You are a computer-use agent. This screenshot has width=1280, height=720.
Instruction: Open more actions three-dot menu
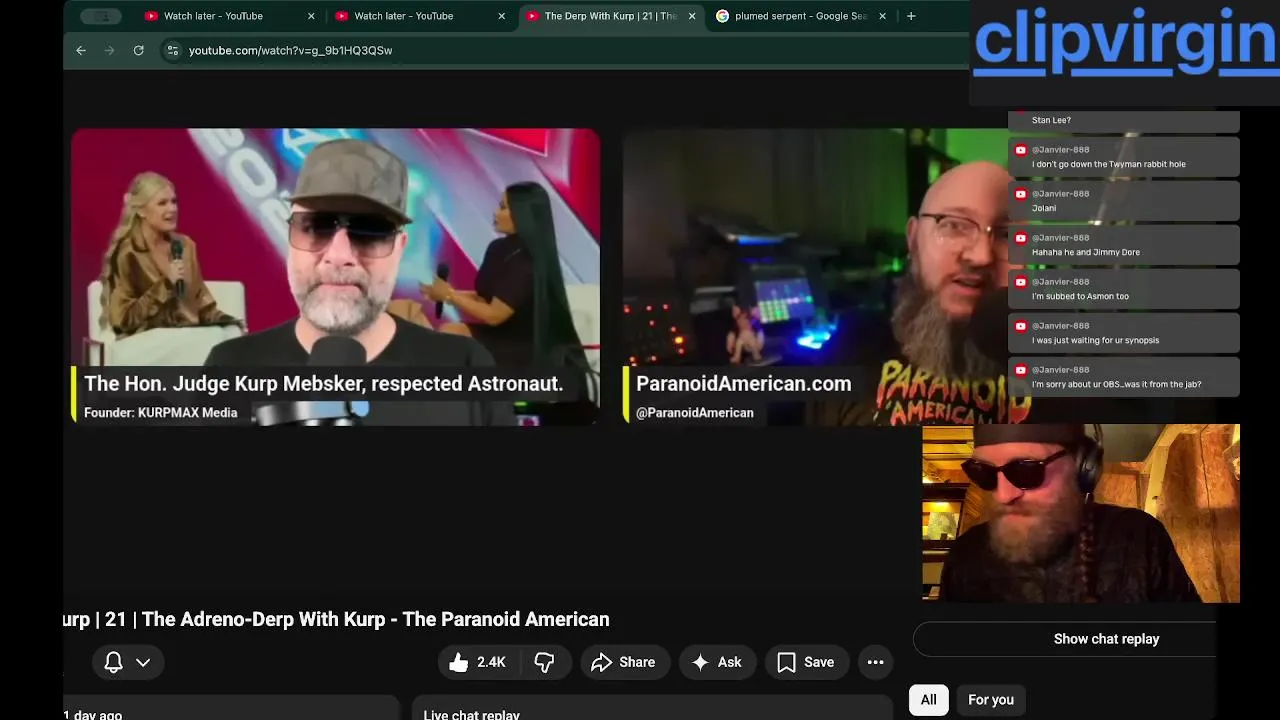(x=875, y=662)
